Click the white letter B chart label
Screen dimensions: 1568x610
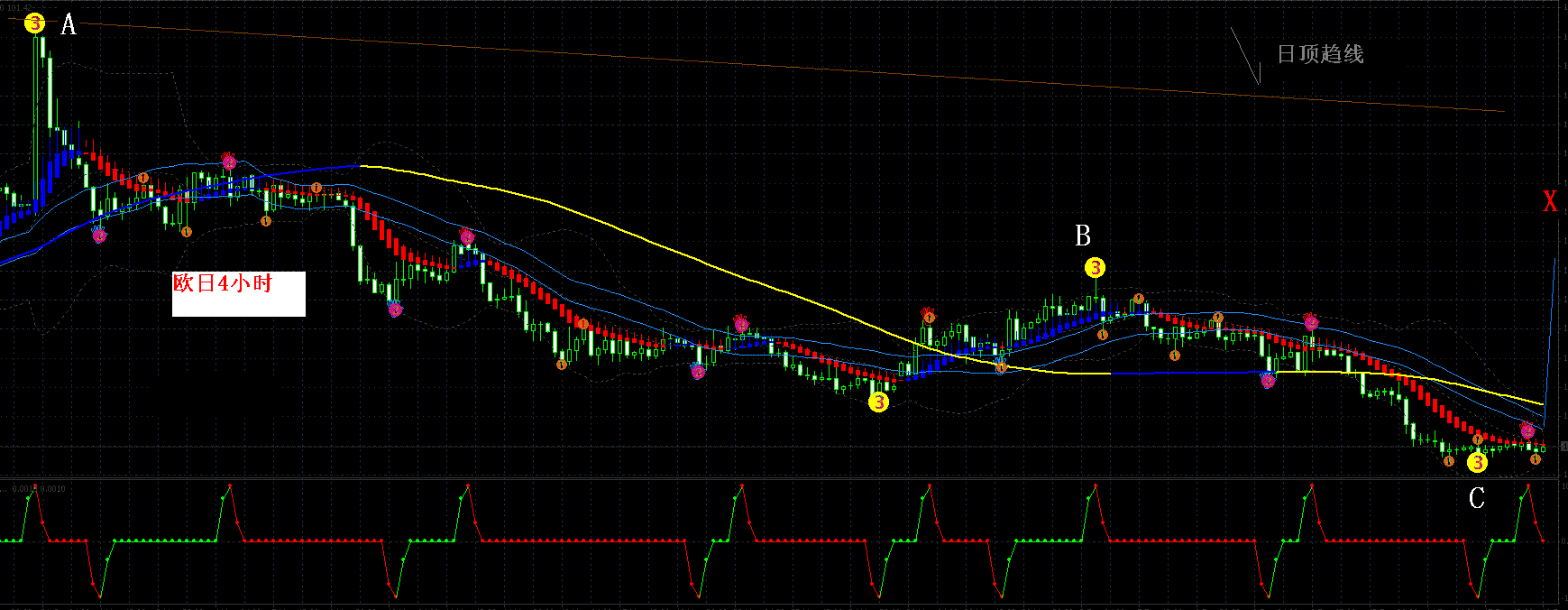point(1083,236)
